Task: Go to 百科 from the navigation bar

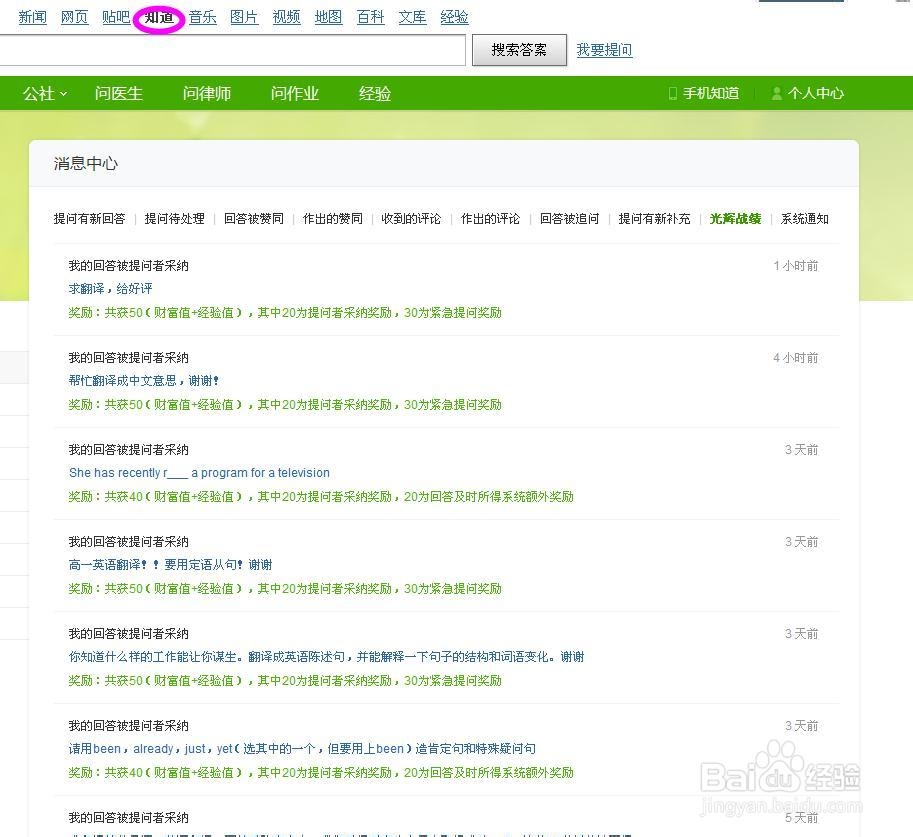Action: (370, 16)
